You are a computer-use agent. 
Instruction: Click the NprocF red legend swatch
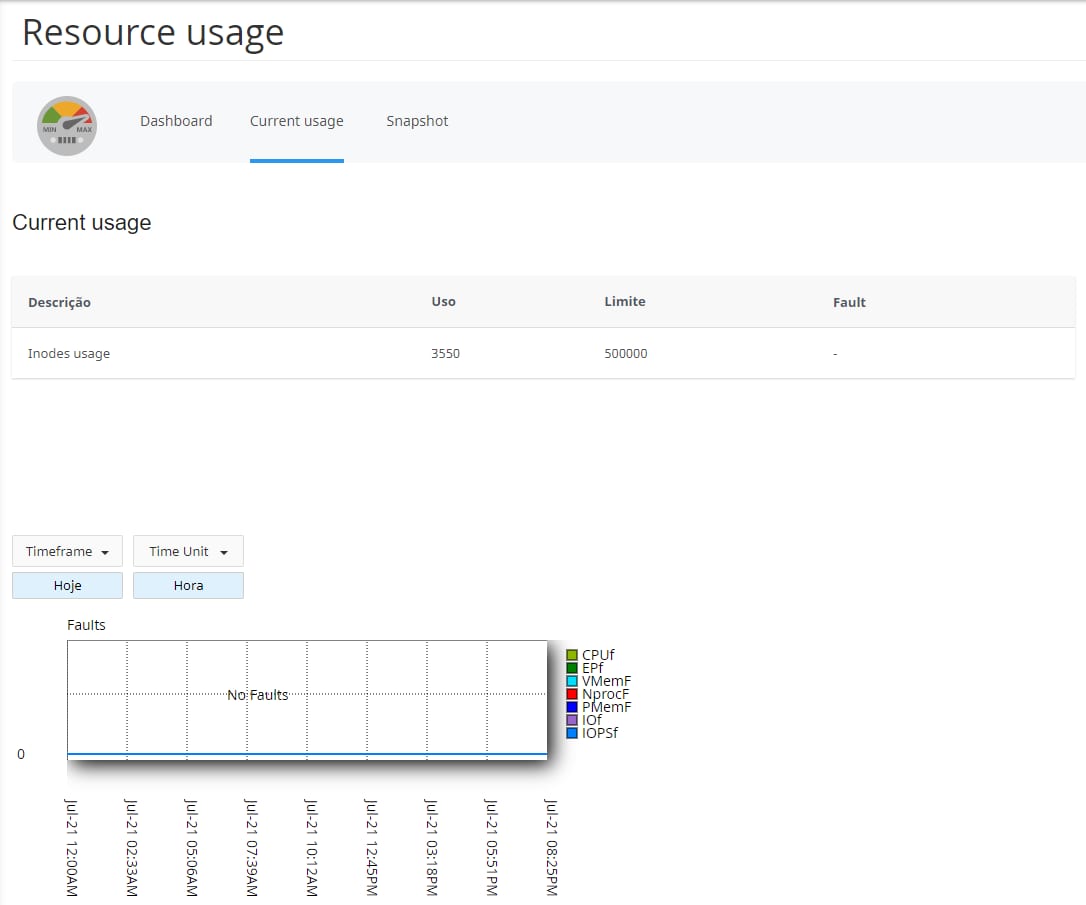coord(572,694)
